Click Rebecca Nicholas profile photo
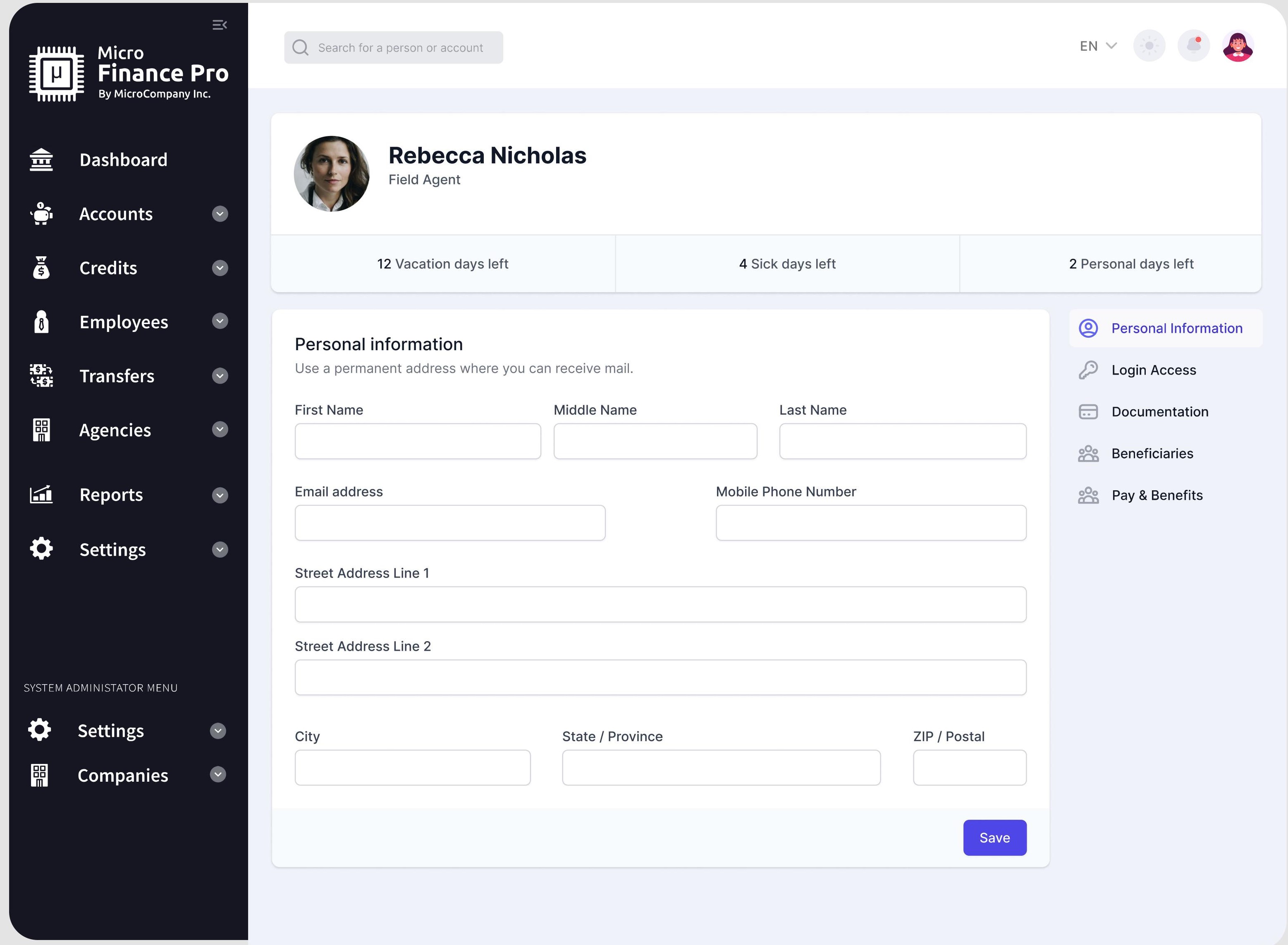The image size is (1288, 945). coord(331,173)
